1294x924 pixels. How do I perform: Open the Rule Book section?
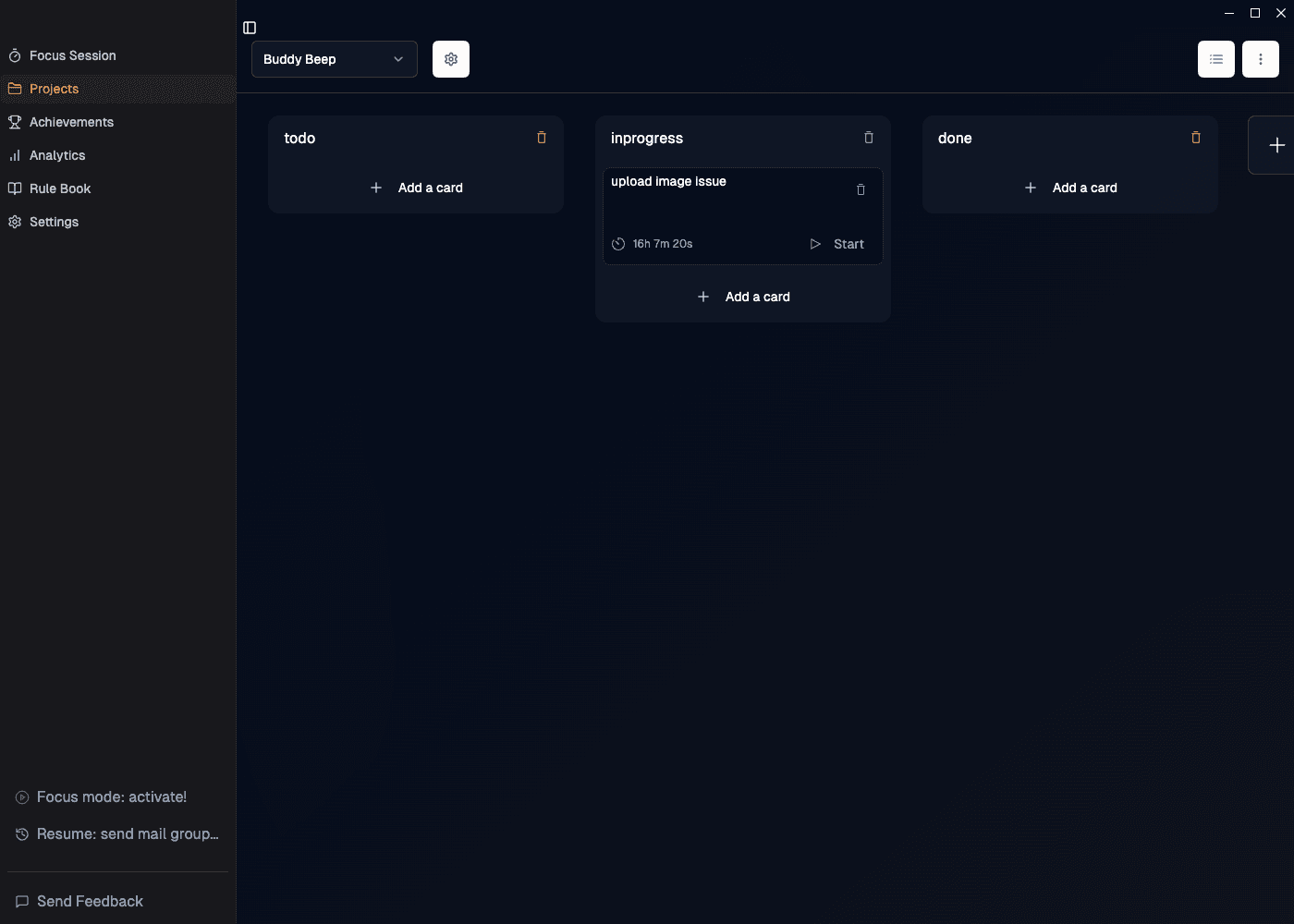(x=60, y=188)
